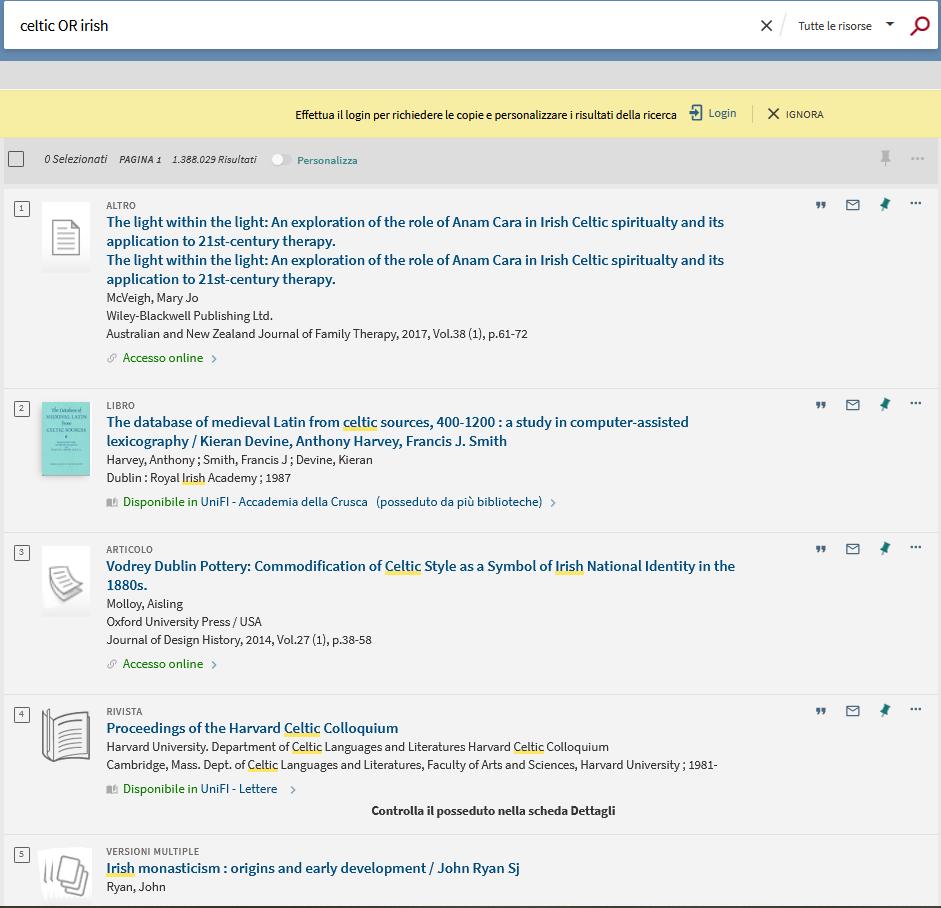This screenshot has width=941, height=908.
Task: Pin the Anam Cara article record
Action: 885,205
